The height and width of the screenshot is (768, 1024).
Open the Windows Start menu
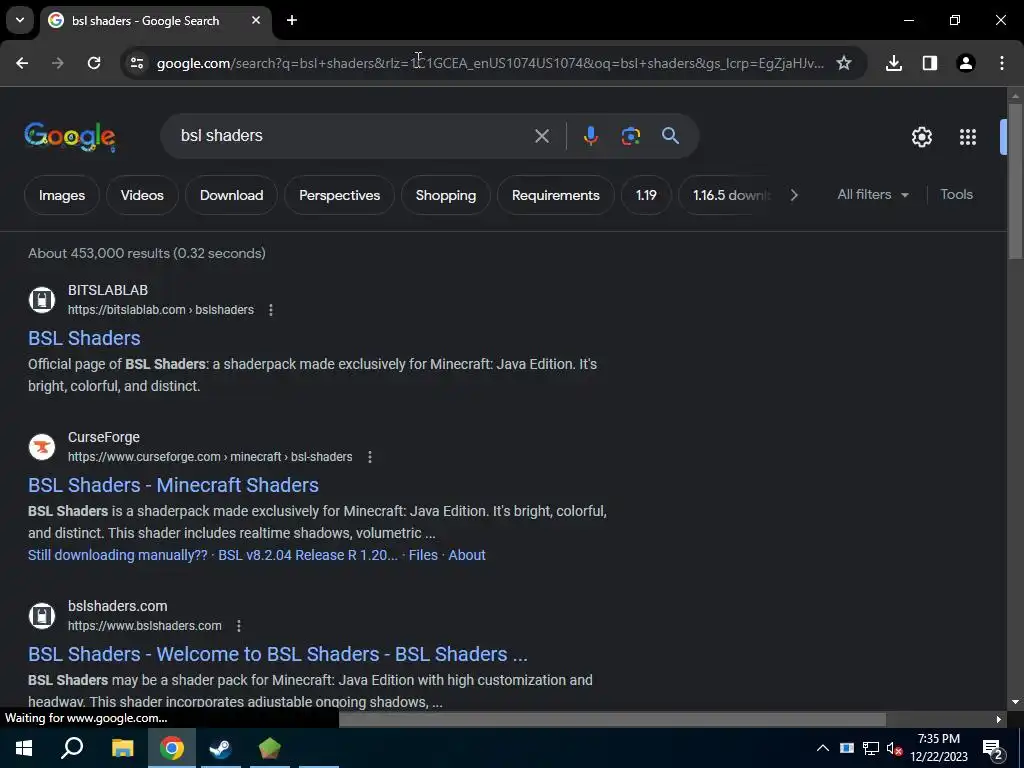[x=24, y=748]
